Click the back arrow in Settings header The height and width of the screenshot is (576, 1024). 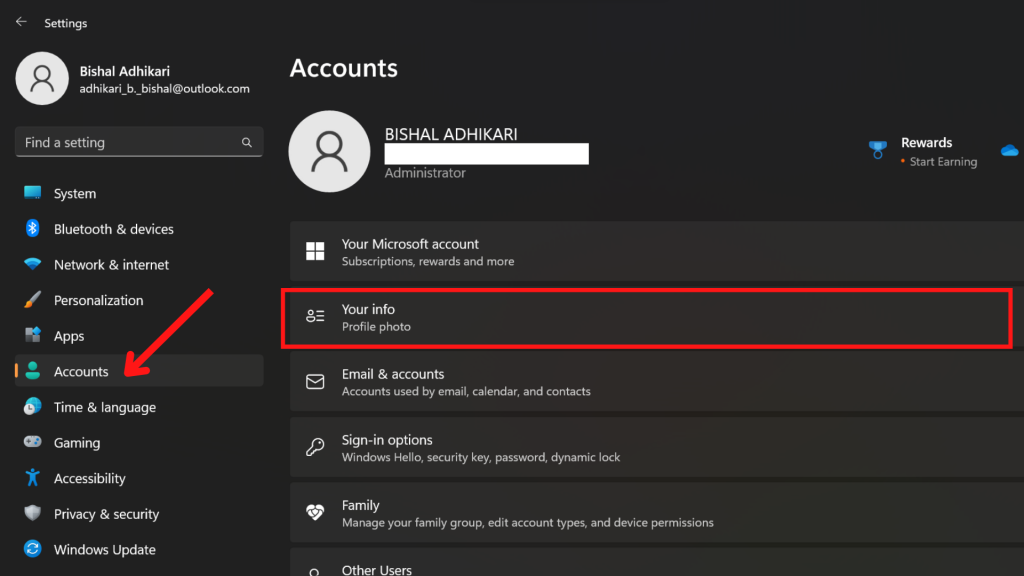tap(21, 22)
